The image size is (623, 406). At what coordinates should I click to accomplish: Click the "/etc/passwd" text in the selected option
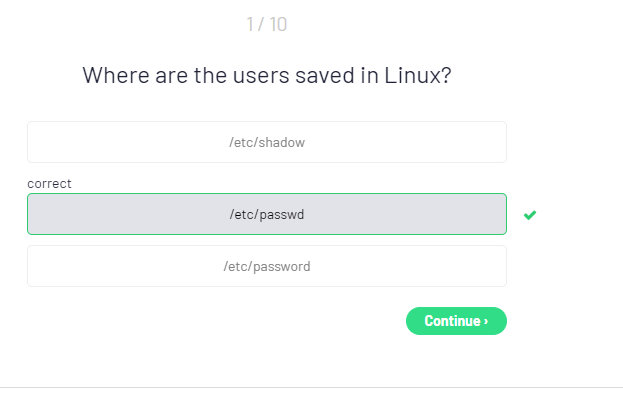click(x=266, y=214)
